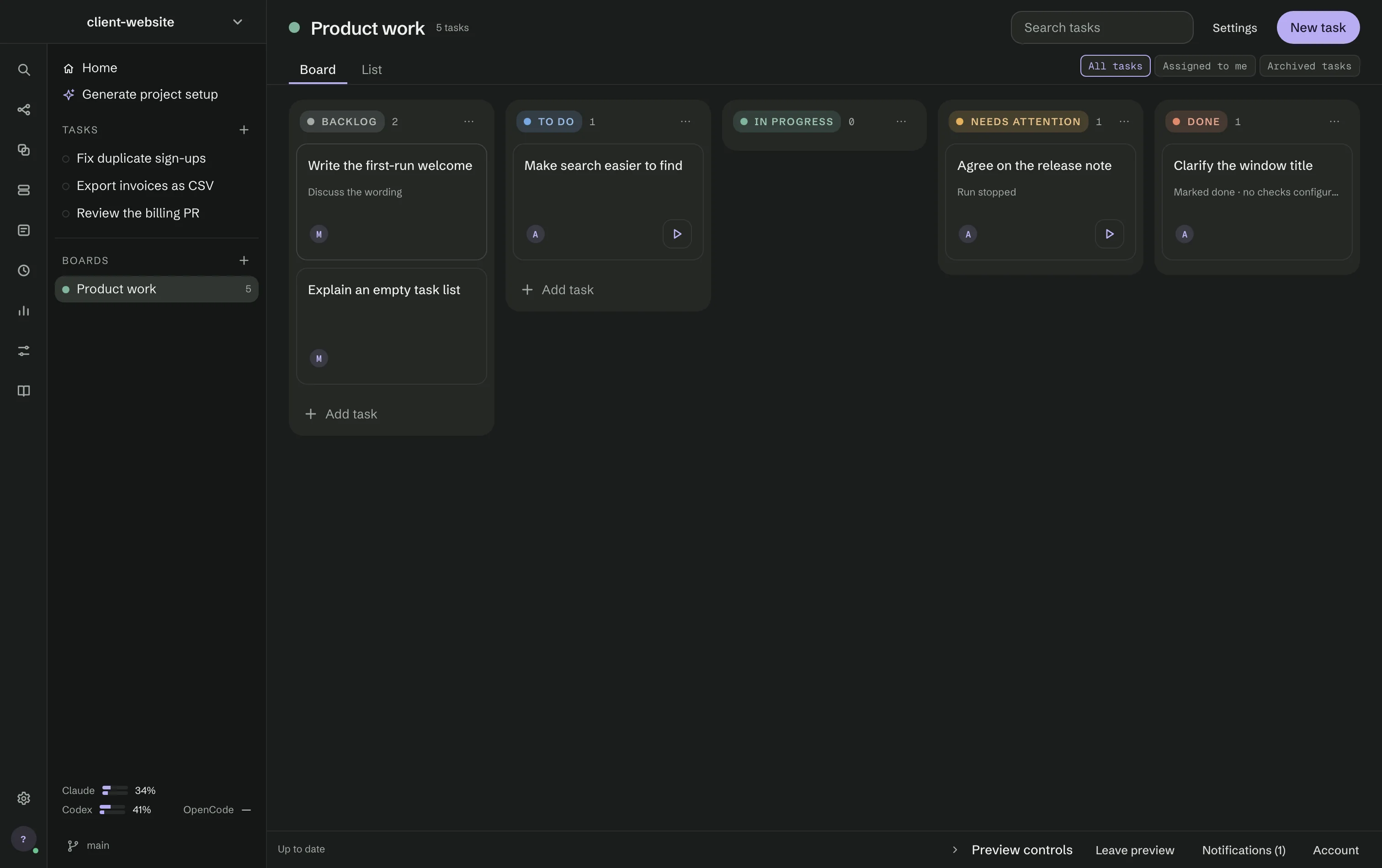Click the sliders adjustments icon in rail

[x=23, y=350]
